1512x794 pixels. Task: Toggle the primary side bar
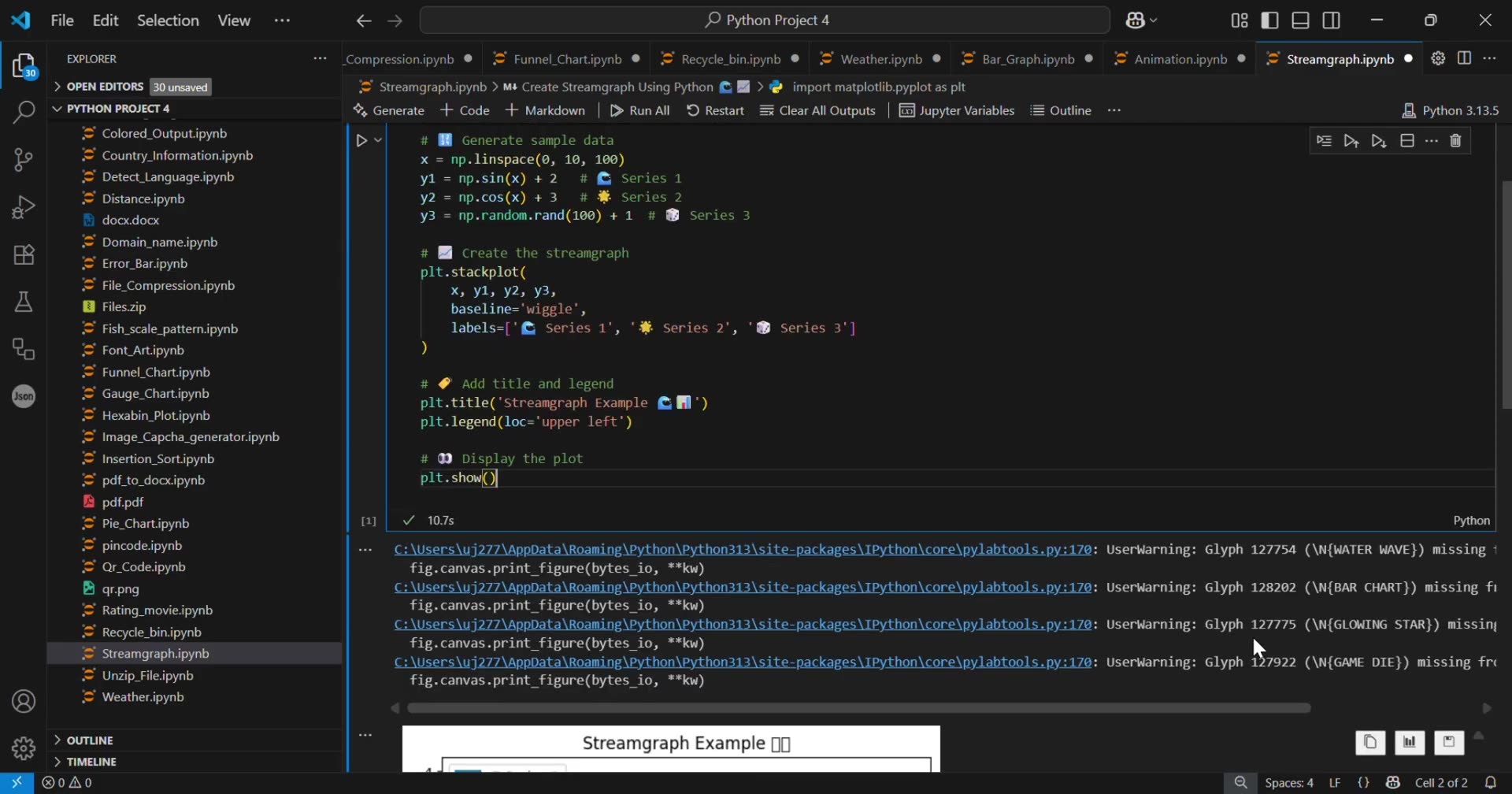(x=1270, y=20)
